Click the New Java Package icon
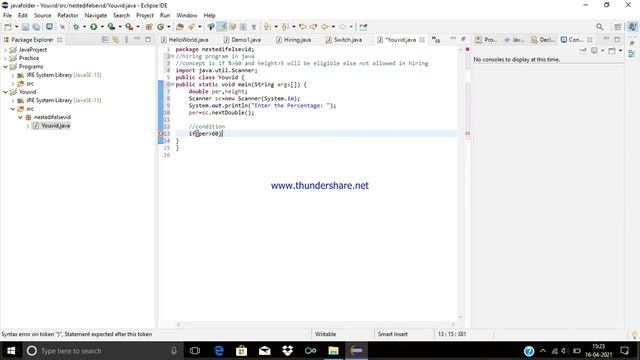Screen dimensions: 640x360 click(149, 27)
